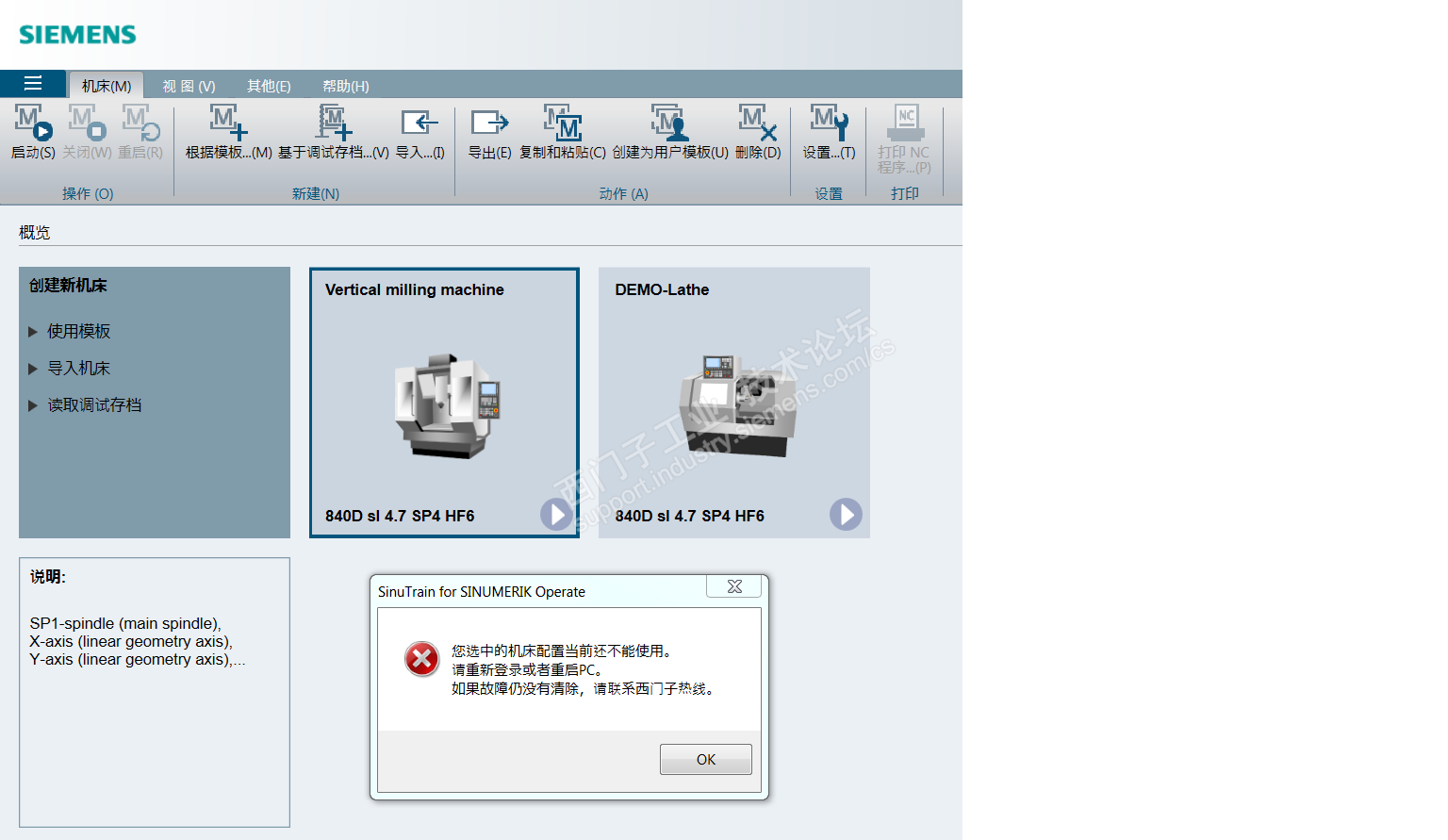Expand the 读取调试存档 option
The height and width of the screenshot is (840, 1448).
click(85, 404)
